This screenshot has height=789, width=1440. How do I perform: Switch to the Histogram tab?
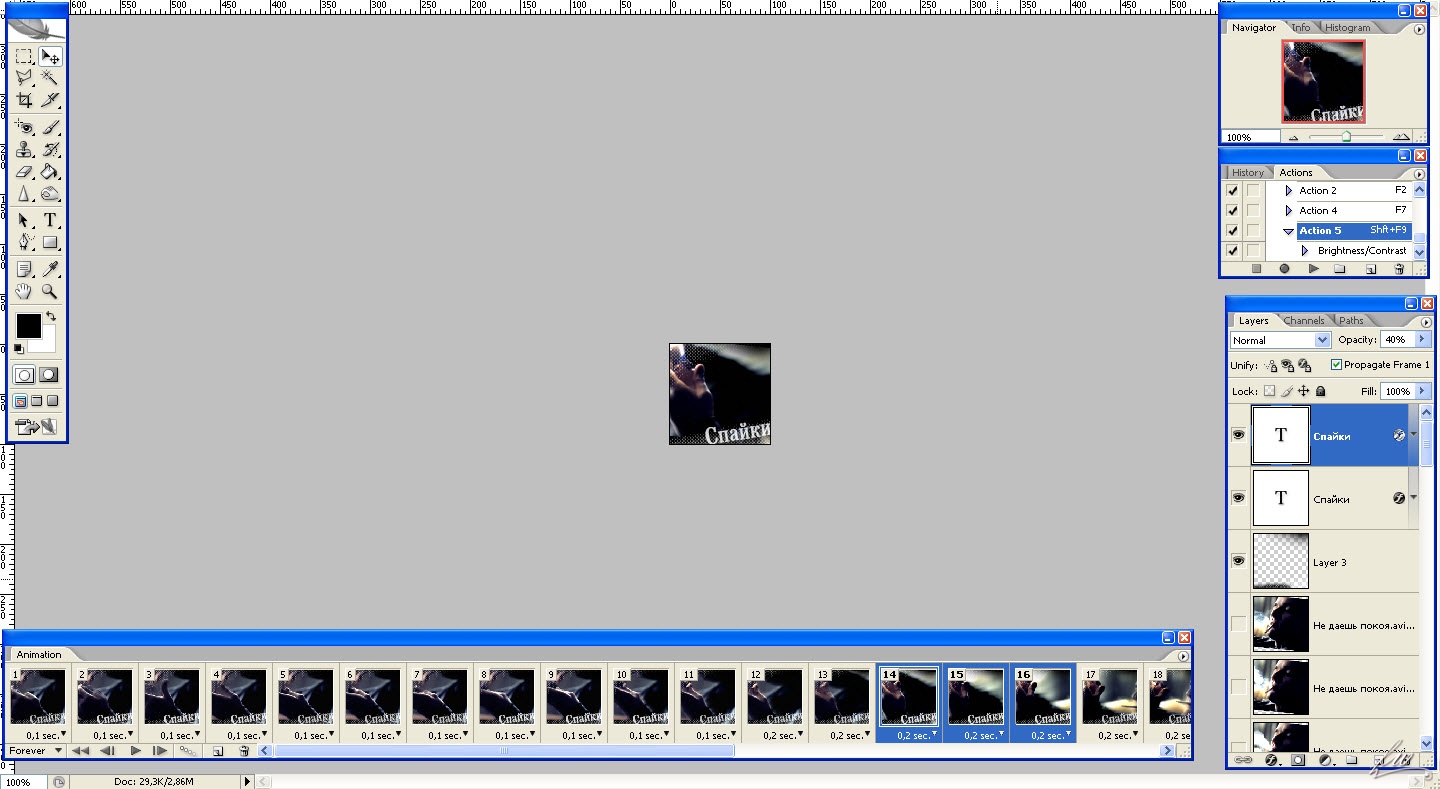click(x=1347, y=28)
